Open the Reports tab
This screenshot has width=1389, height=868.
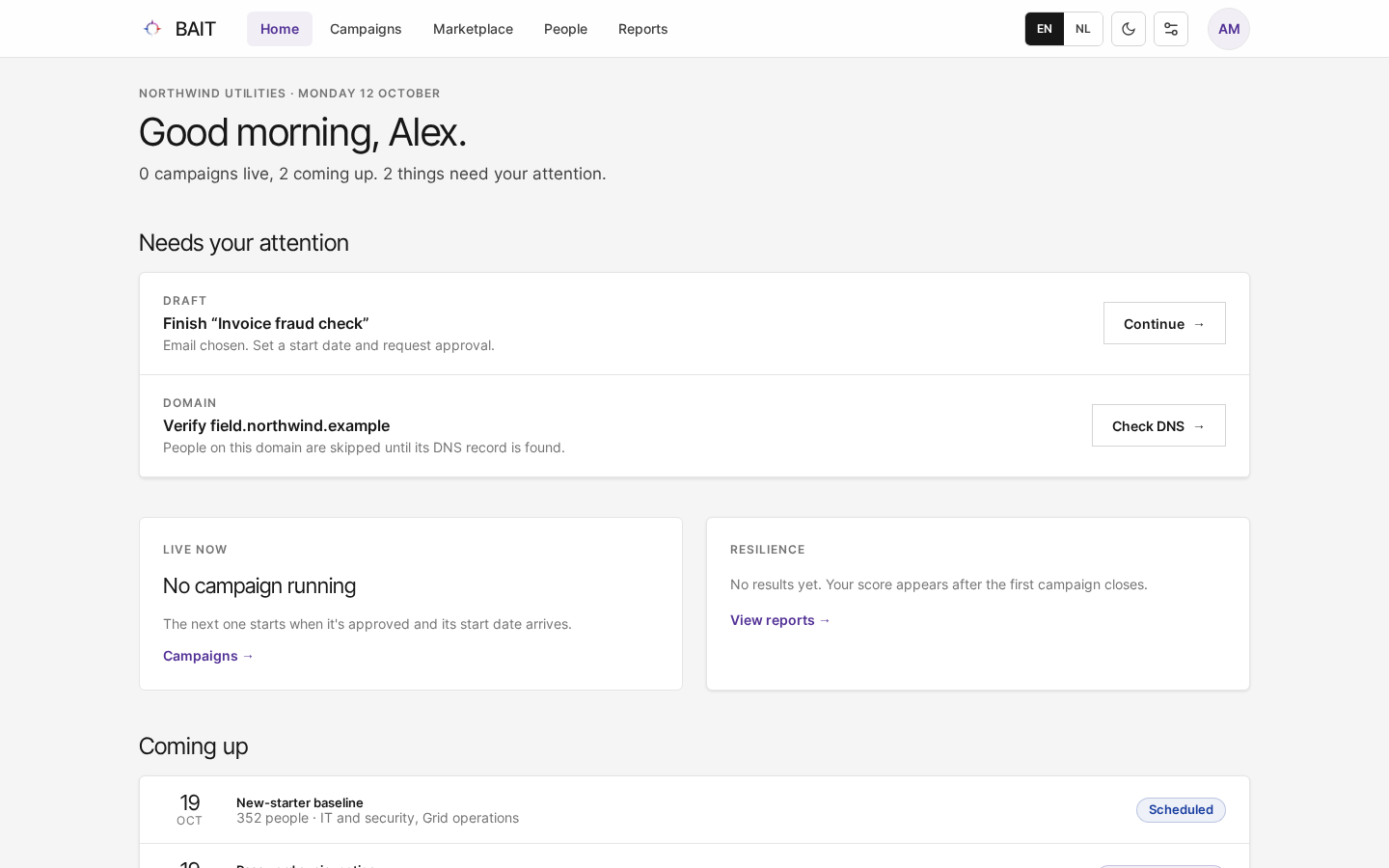click(x=642, y=29)
